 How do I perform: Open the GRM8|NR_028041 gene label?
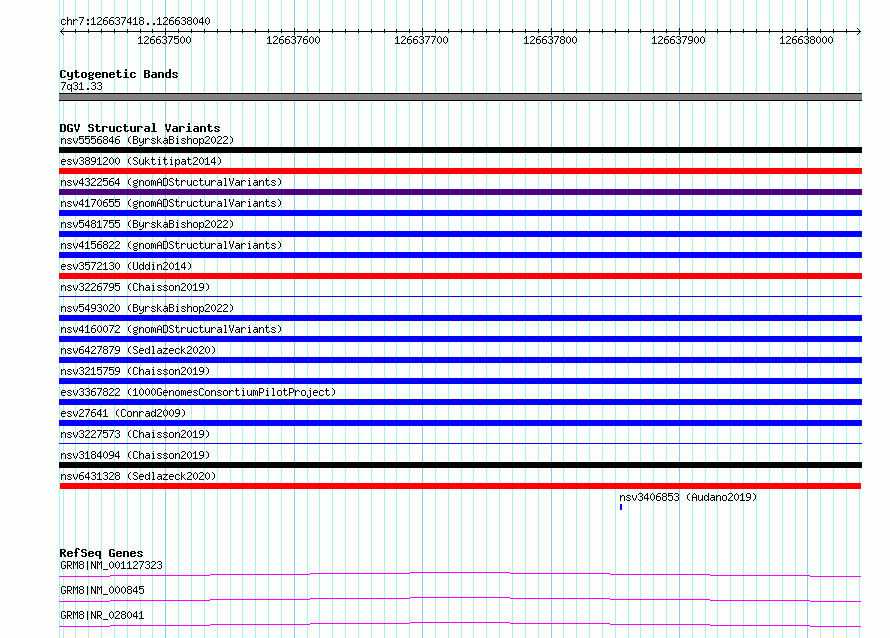[x=102, y=615]
